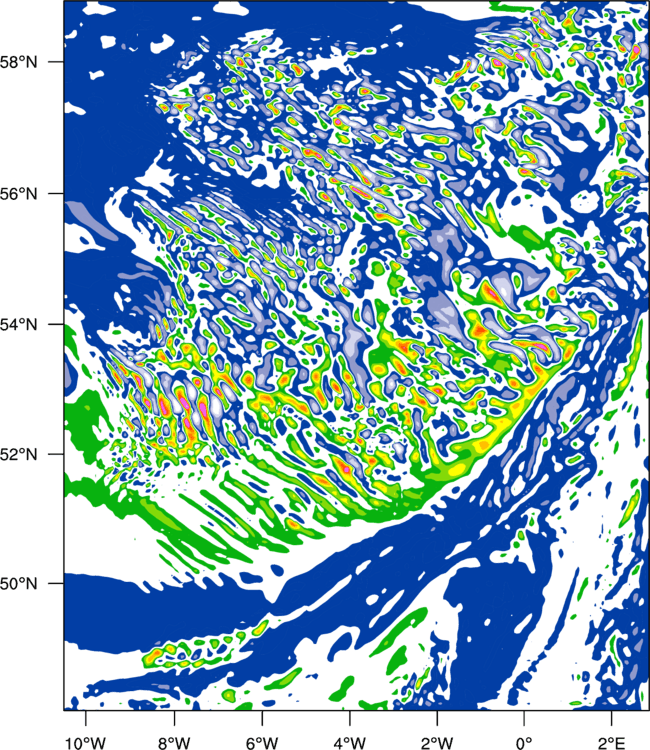Click the 8°W longitude label
Image resolution: width=650 pixels, height=750 pixels.
click(174, 743)
